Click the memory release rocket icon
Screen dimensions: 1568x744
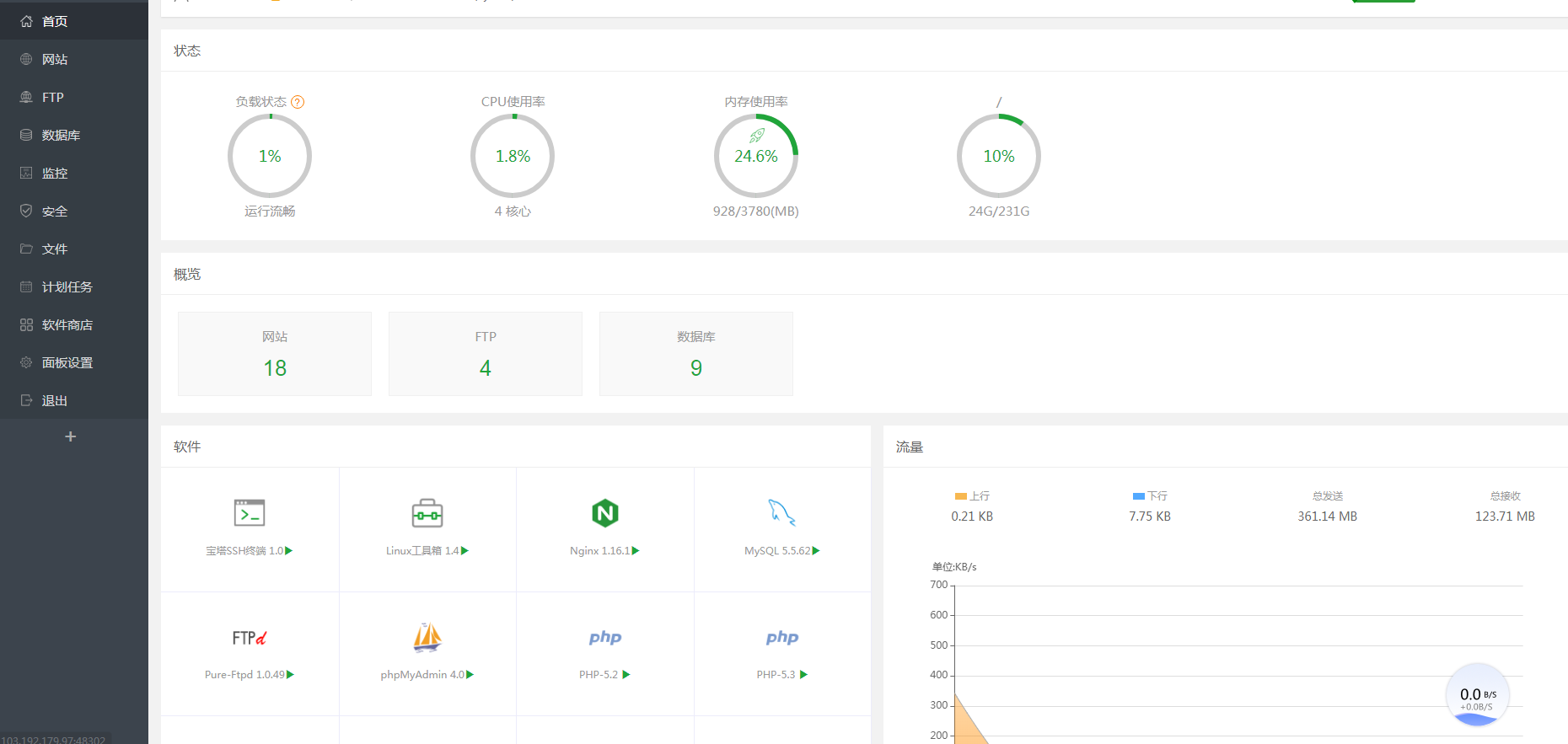757,135
